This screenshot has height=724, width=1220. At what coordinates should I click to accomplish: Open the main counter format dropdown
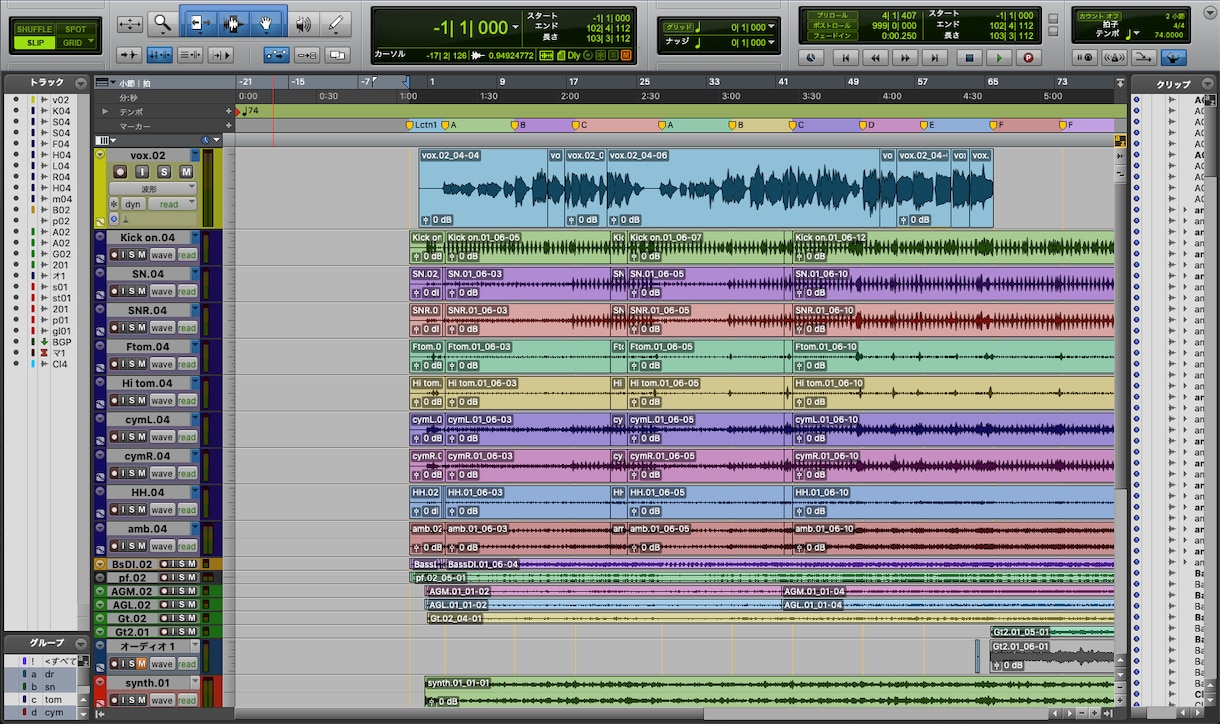pos(516,28)
